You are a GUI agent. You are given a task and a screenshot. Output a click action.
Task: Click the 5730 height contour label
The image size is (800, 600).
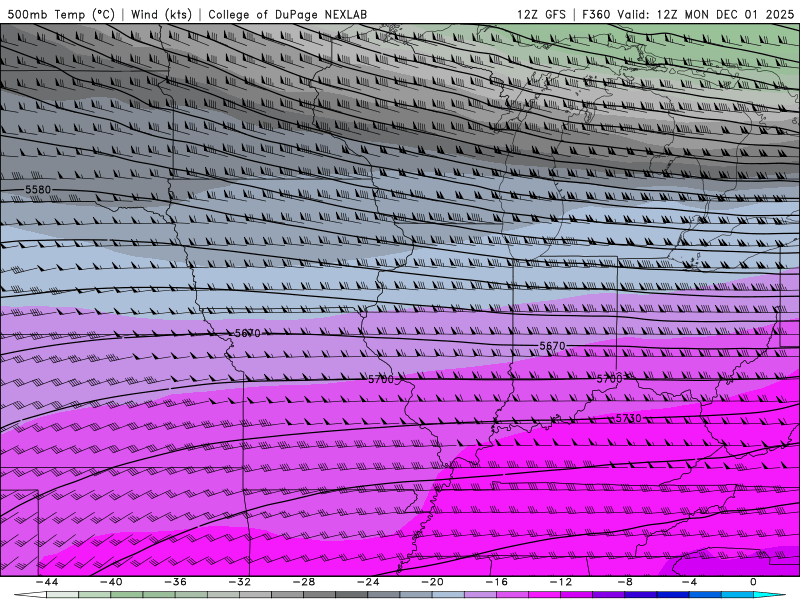(x=629, y=418)
